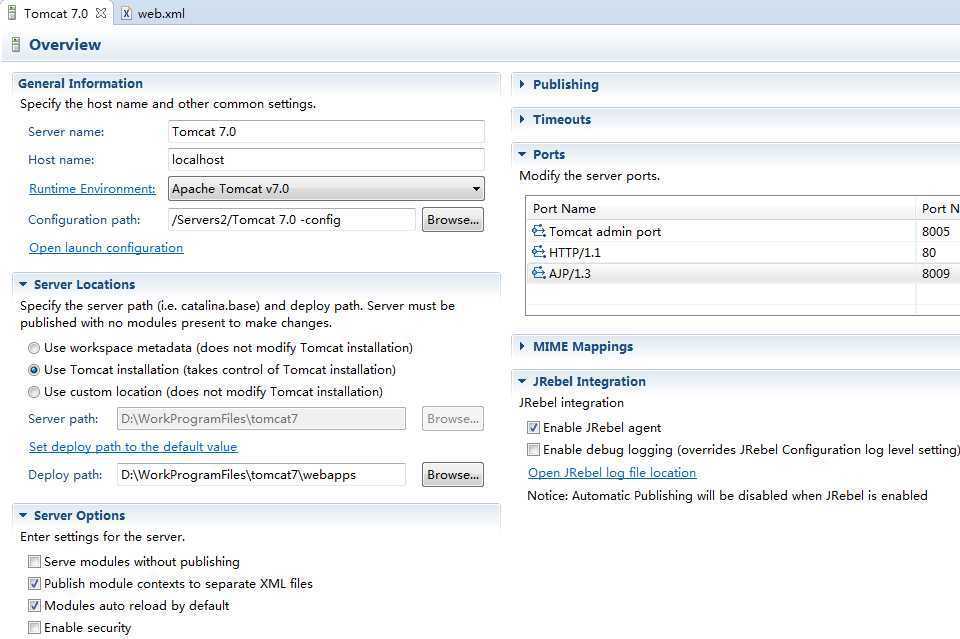The height and width of the screenshot is (639, 960).
Task: Click the web.xml tab file icon
Action: click(x=127, y=14)
